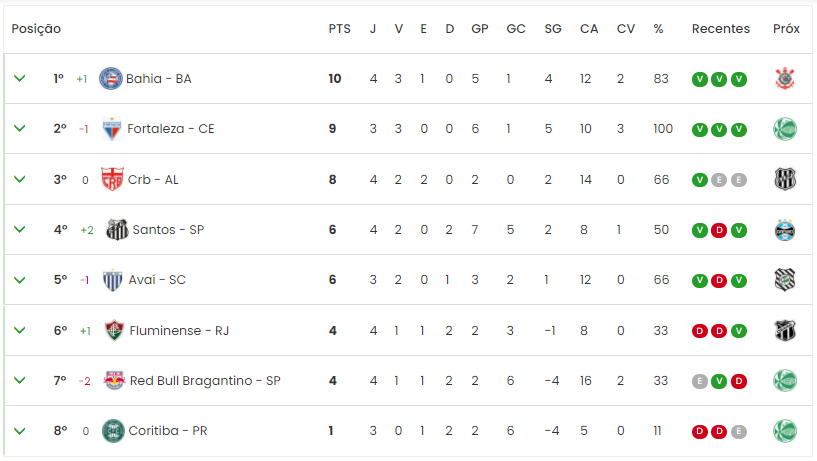
Task: Click the Crb - AL red crest
Action: (112, 179)
